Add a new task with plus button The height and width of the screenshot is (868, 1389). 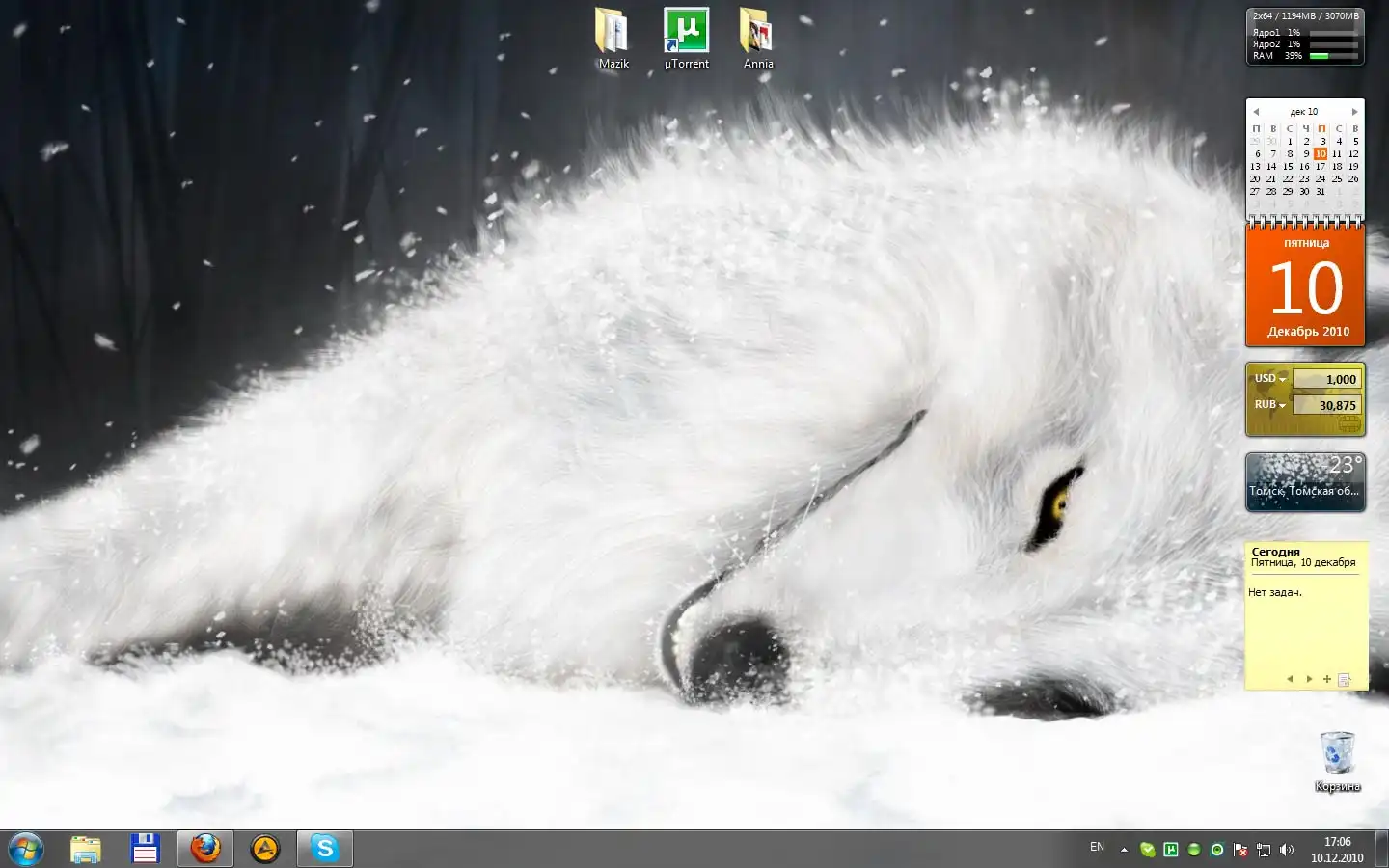(1326, 679)
